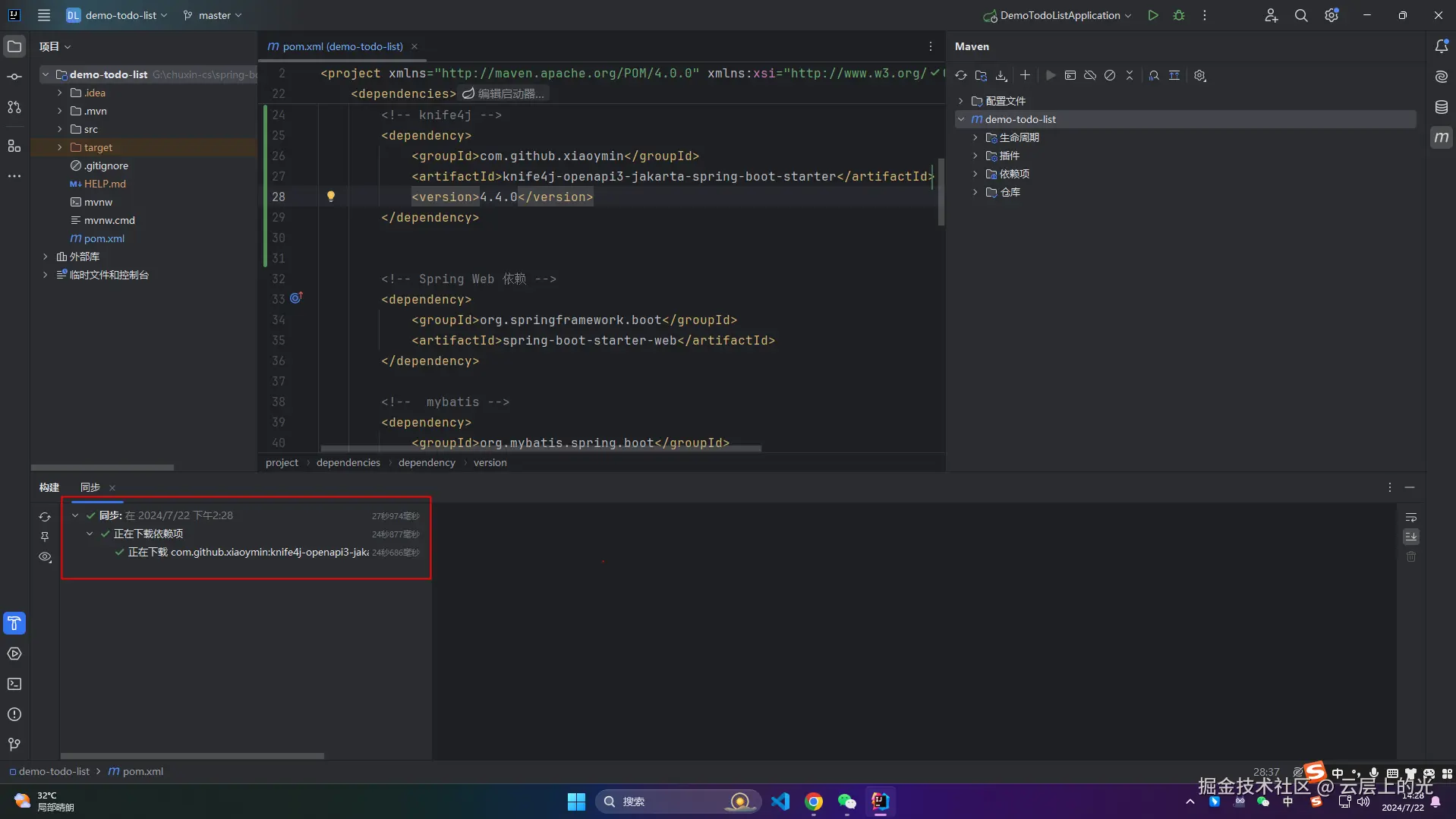
Task: Select 构建 tab label
Action: tap(49, 487)
